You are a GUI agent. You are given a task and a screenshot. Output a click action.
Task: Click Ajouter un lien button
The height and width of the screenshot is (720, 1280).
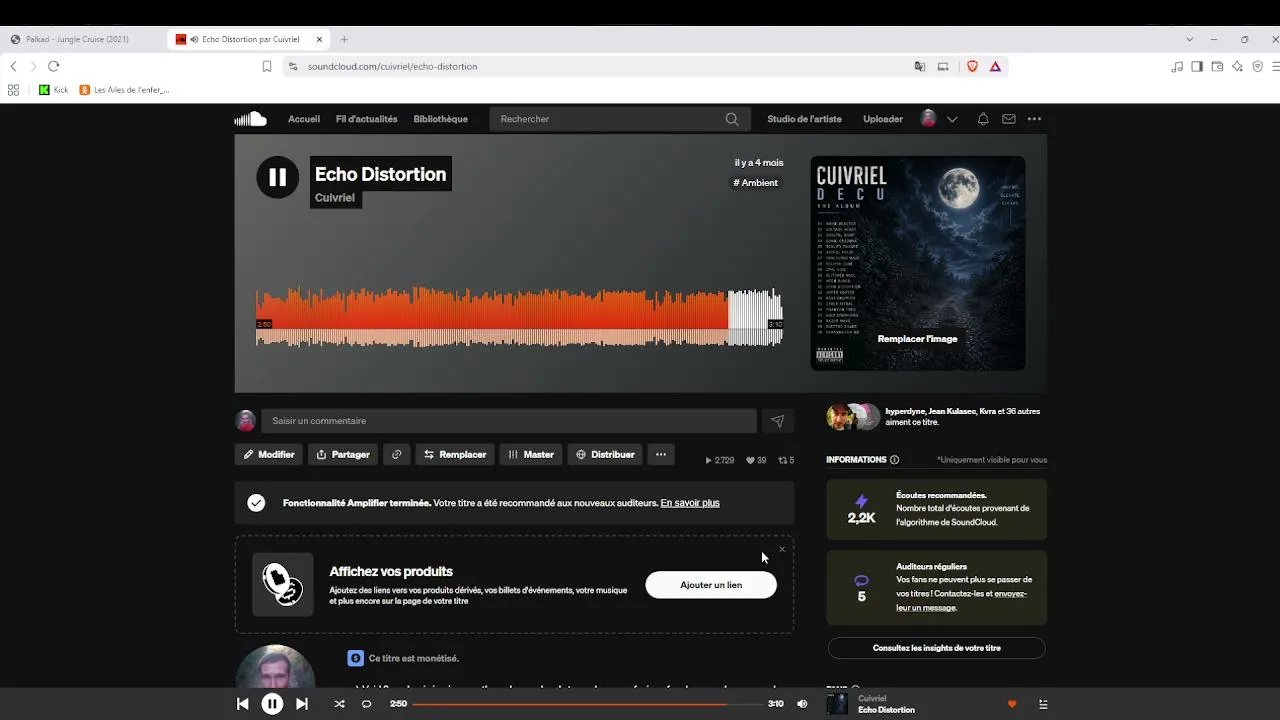point(711,585)
